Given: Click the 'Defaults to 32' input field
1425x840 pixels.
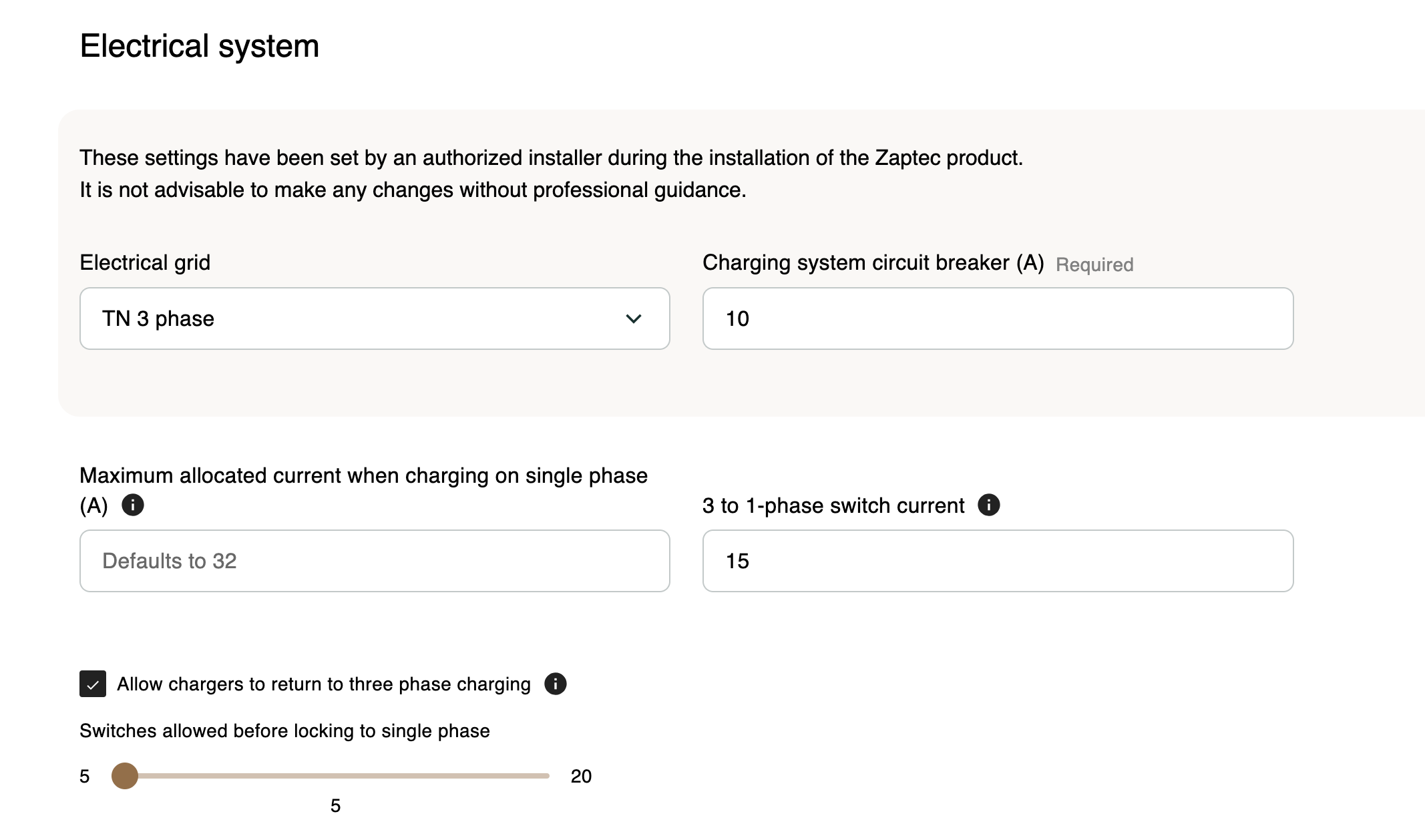Looking at the screenshot, I should [374, 561].
